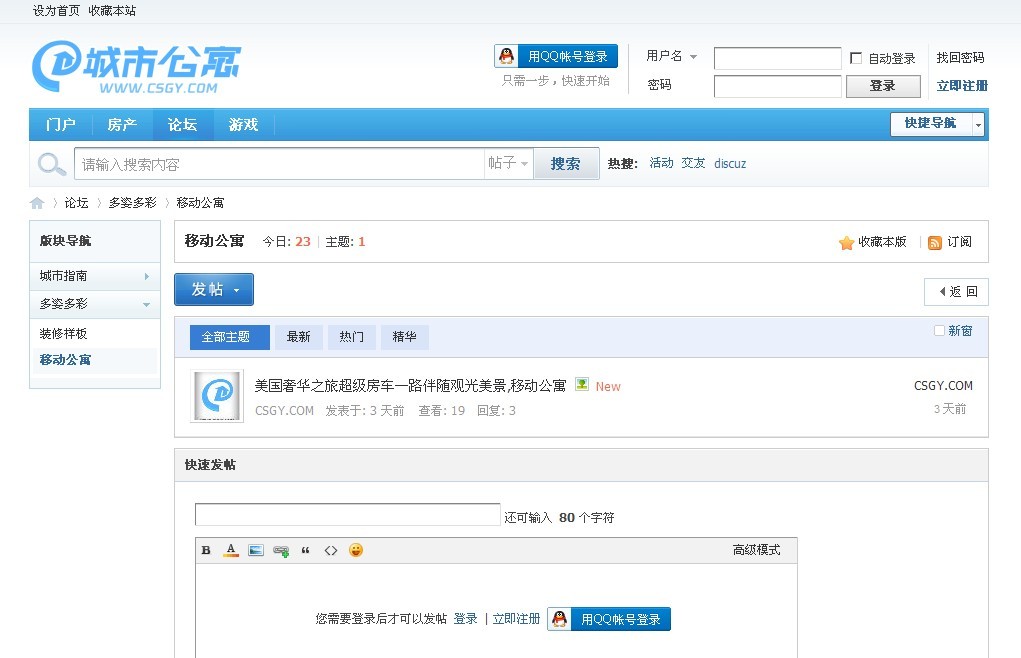The height and width of the screenshot is (658, 1021).
Task: Click the smiley emoticon icon in editor
Action: coord(356,550)
